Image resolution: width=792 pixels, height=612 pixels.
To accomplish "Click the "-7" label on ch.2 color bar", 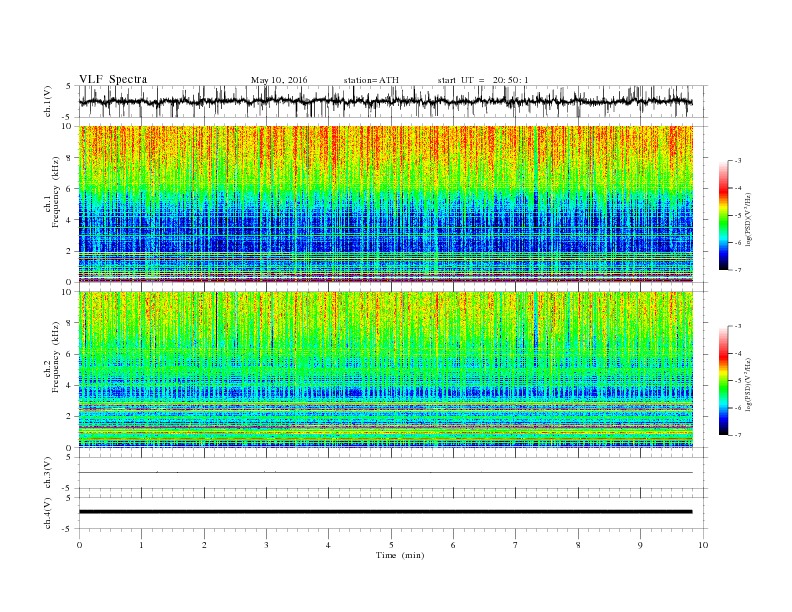I will coord(738,435).
